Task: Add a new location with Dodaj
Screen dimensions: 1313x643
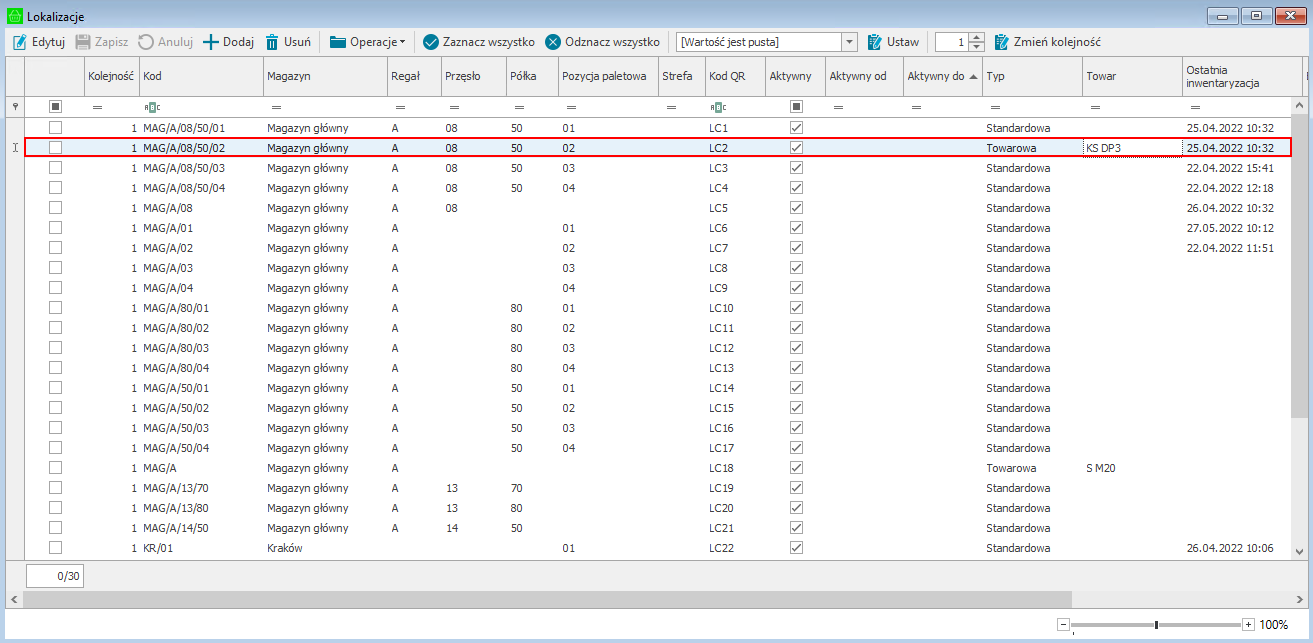Action: [228, 42]
